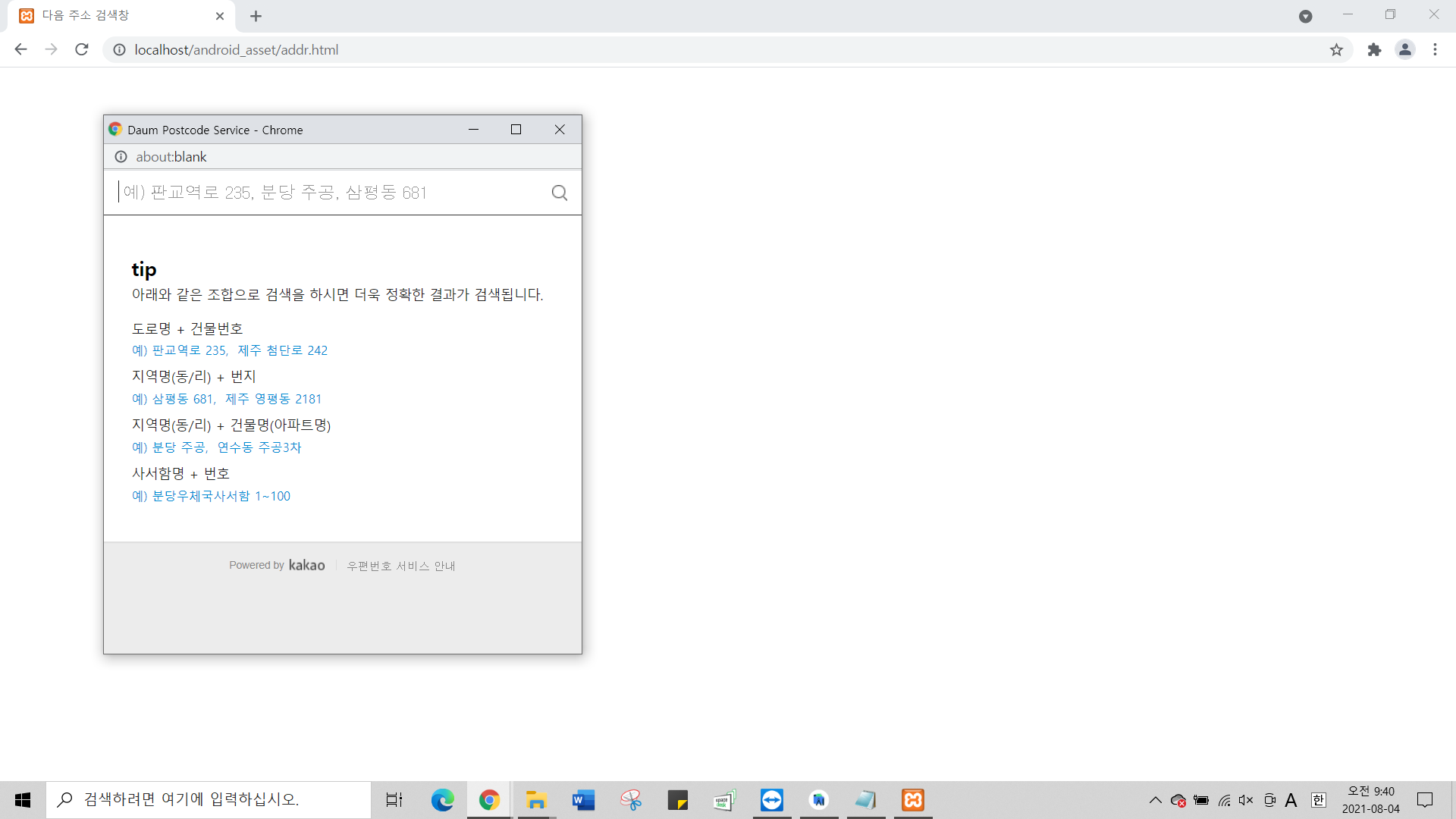1456x819 pixels.
Task: Open a new browser tab
Action: click(256, 16)
